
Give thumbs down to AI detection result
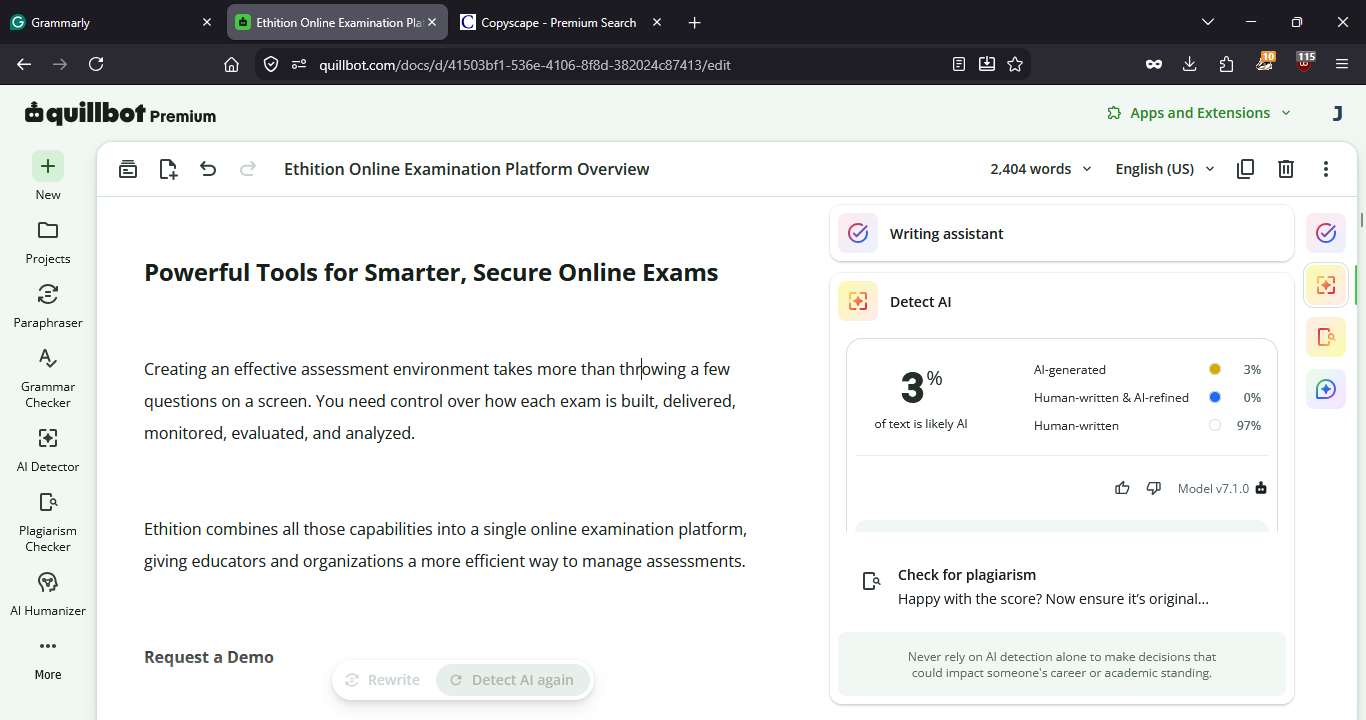1154,488
